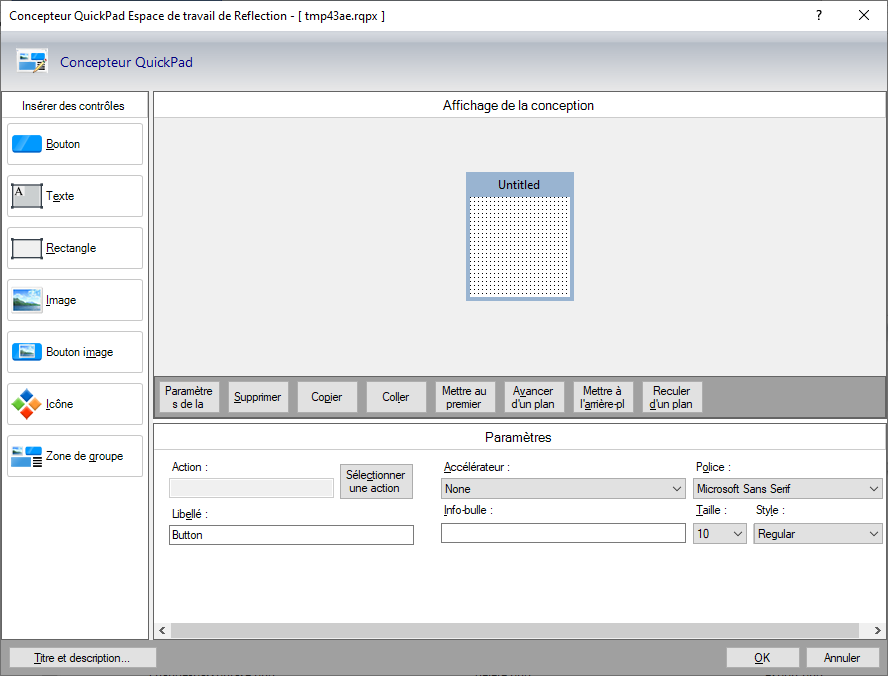This screenshot has height=676, width=888.
Task: Click Avancer d'un plan button
Action: pyautogui.click(x=533, y=397)
